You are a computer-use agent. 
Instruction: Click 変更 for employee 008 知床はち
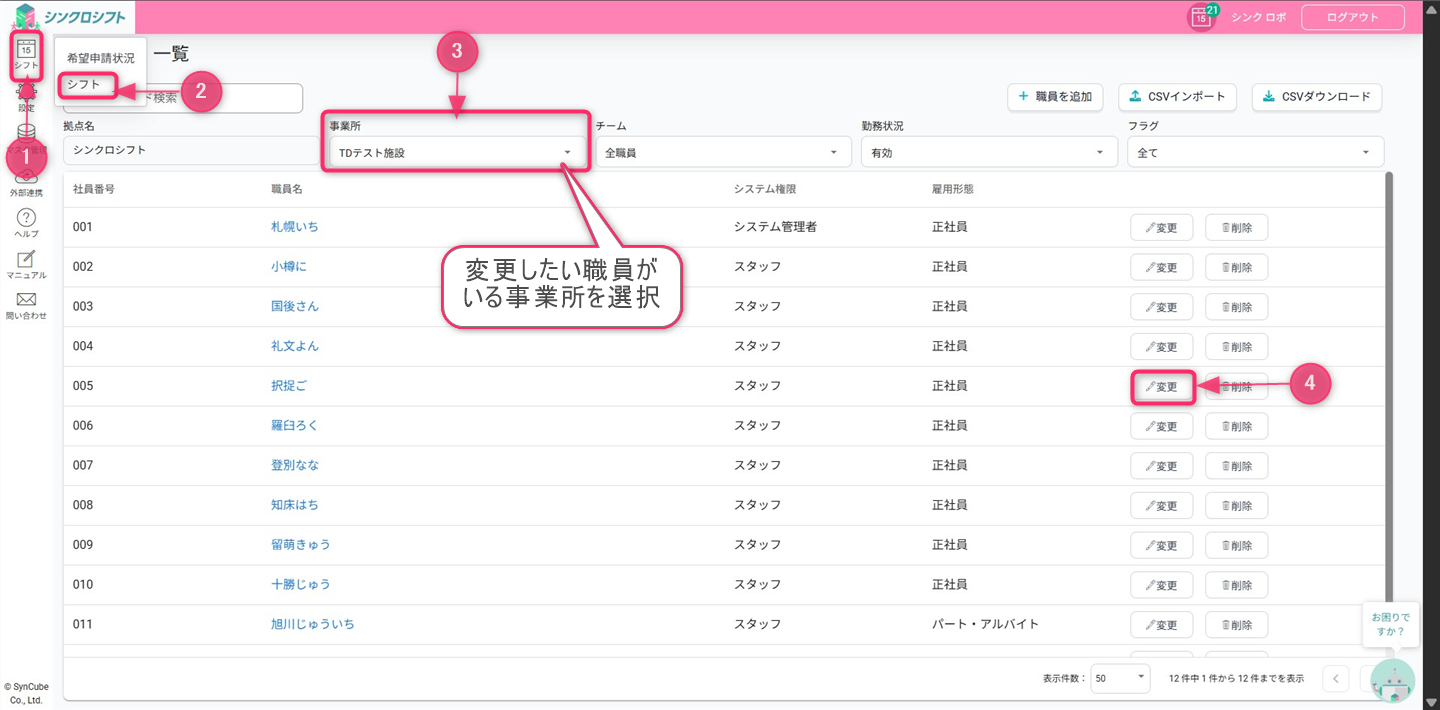[x=1161, y=506]
